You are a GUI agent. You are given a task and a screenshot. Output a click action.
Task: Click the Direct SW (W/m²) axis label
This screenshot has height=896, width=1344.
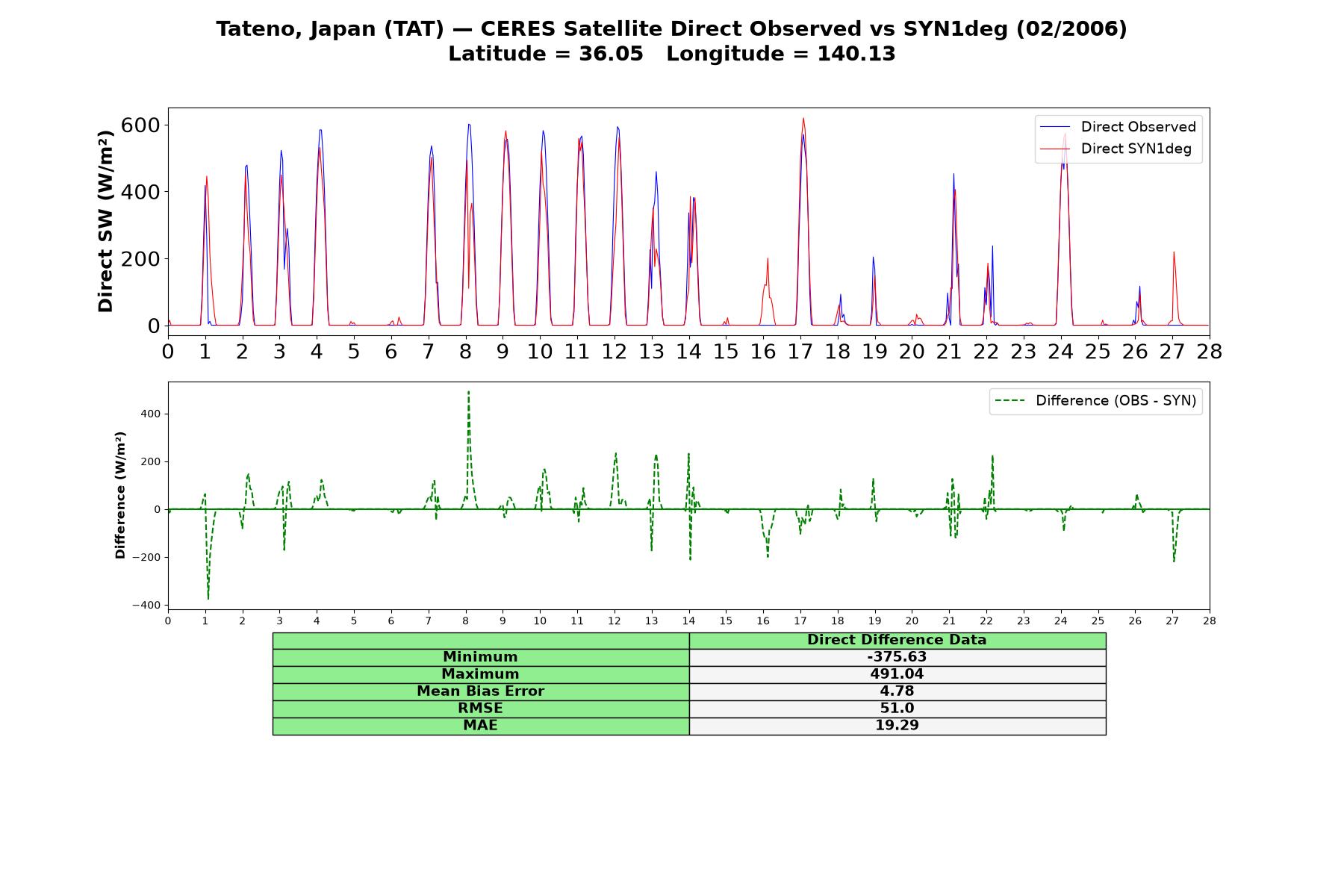(105, 222)
